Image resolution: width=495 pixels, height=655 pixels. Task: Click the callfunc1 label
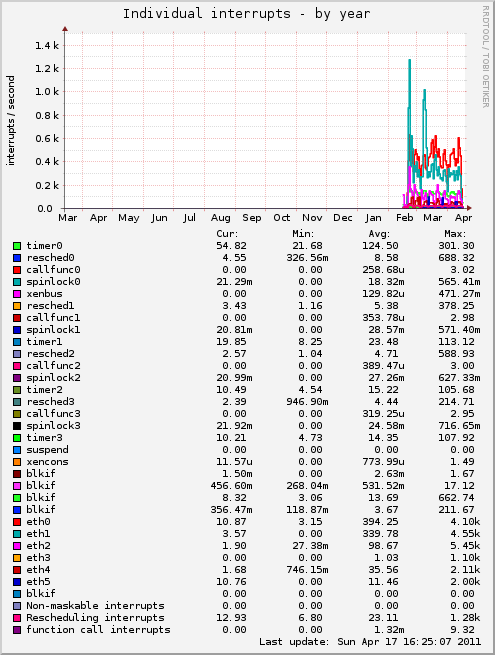click(x=53, y=318)
